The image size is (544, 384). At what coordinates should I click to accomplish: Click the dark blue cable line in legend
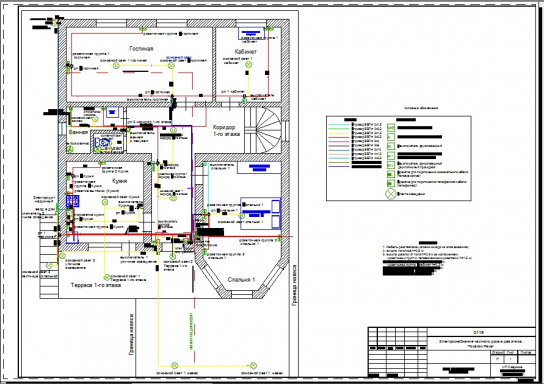tap(339, 167)
